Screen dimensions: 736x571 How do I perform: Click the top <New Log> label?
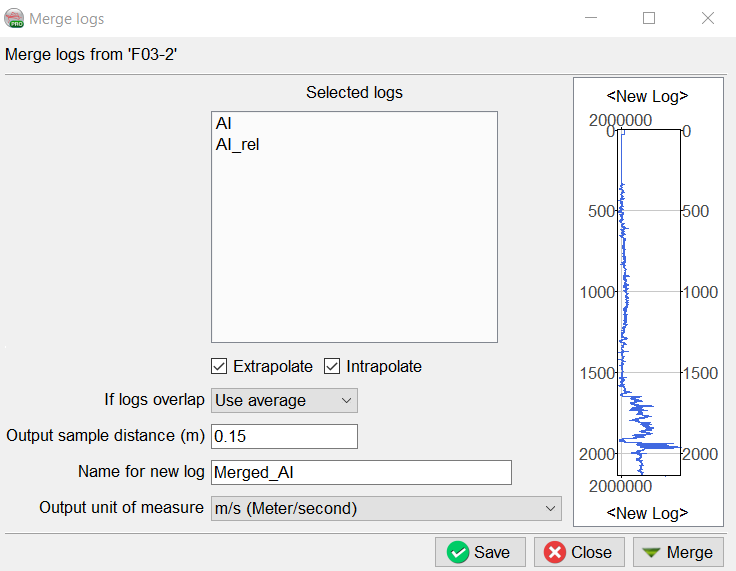click(x=647, y=96)
